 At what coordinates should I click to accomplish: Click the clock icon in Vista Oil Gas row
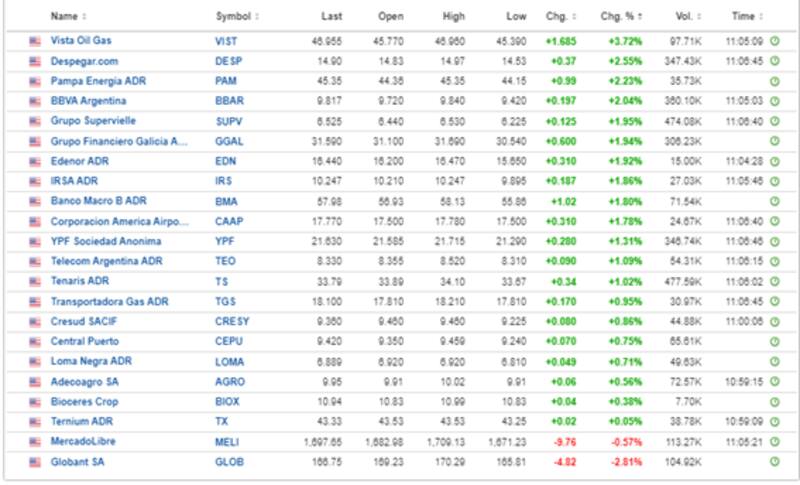774,41
